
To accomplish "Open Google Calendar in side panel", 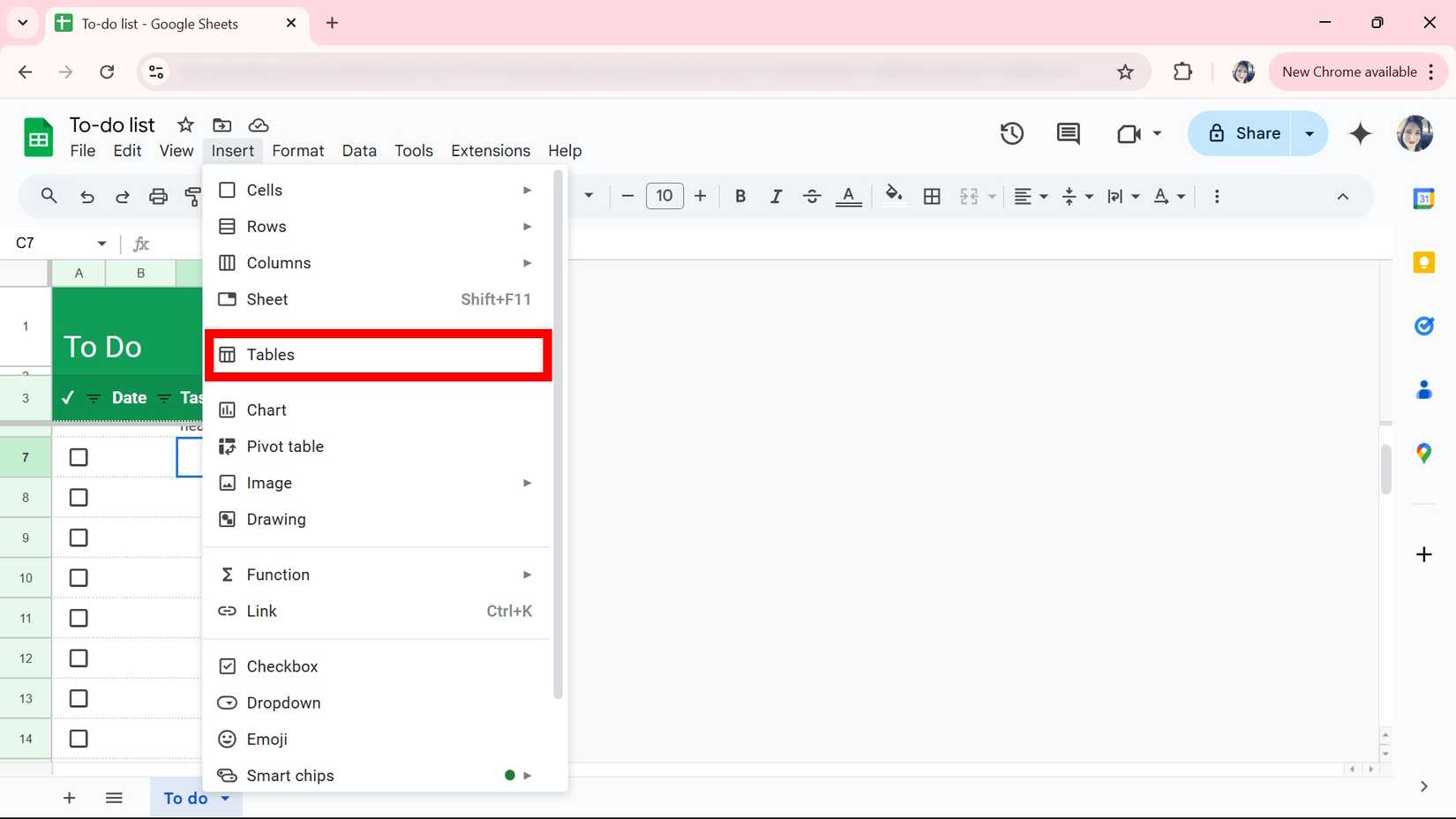I will pos(1423,199).
